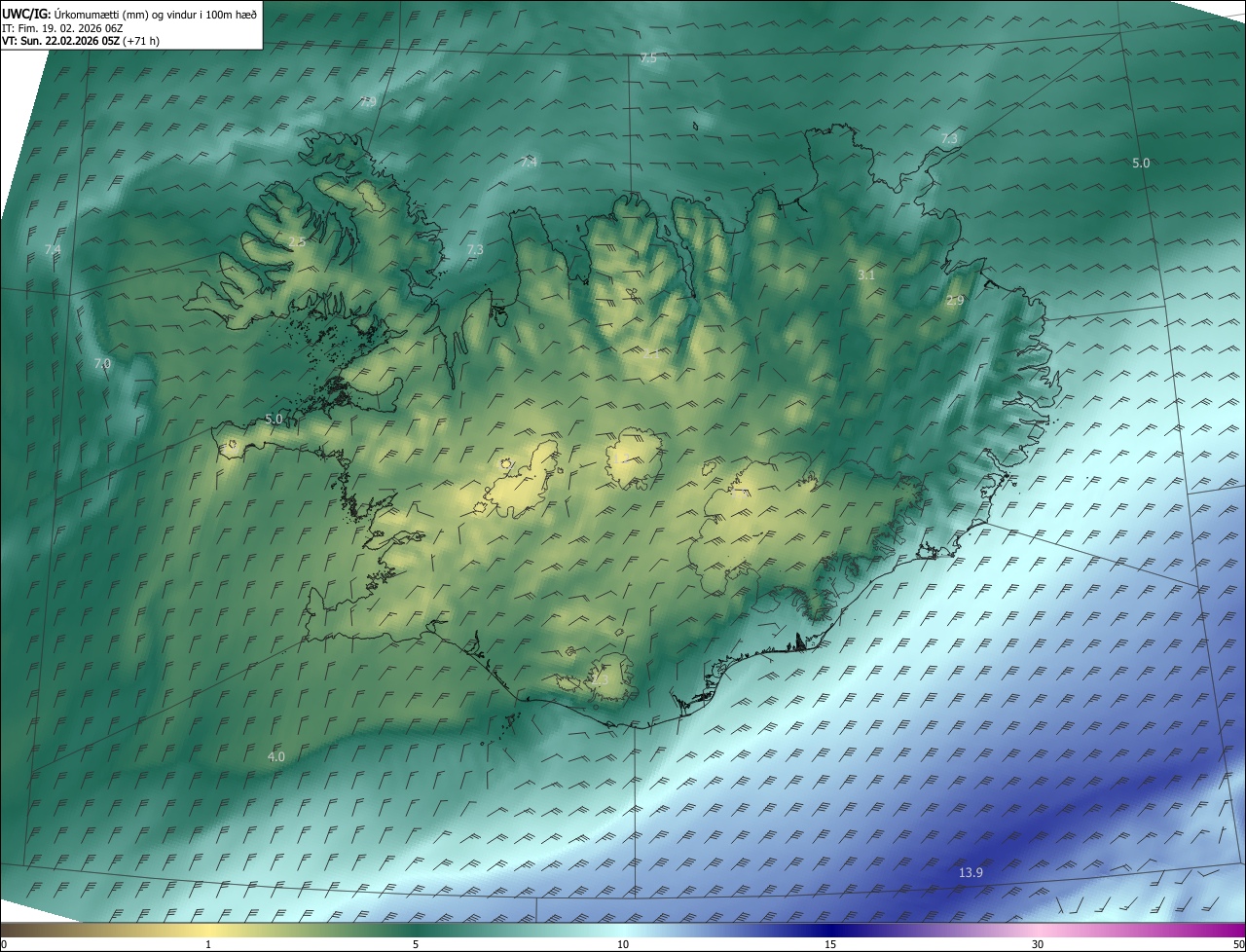The height and width of the screenshot is (952, 1246).
Task: Click valid time 'VT: Sun. 22.02.2026 05Z'
Action: (x=61, y=41)
